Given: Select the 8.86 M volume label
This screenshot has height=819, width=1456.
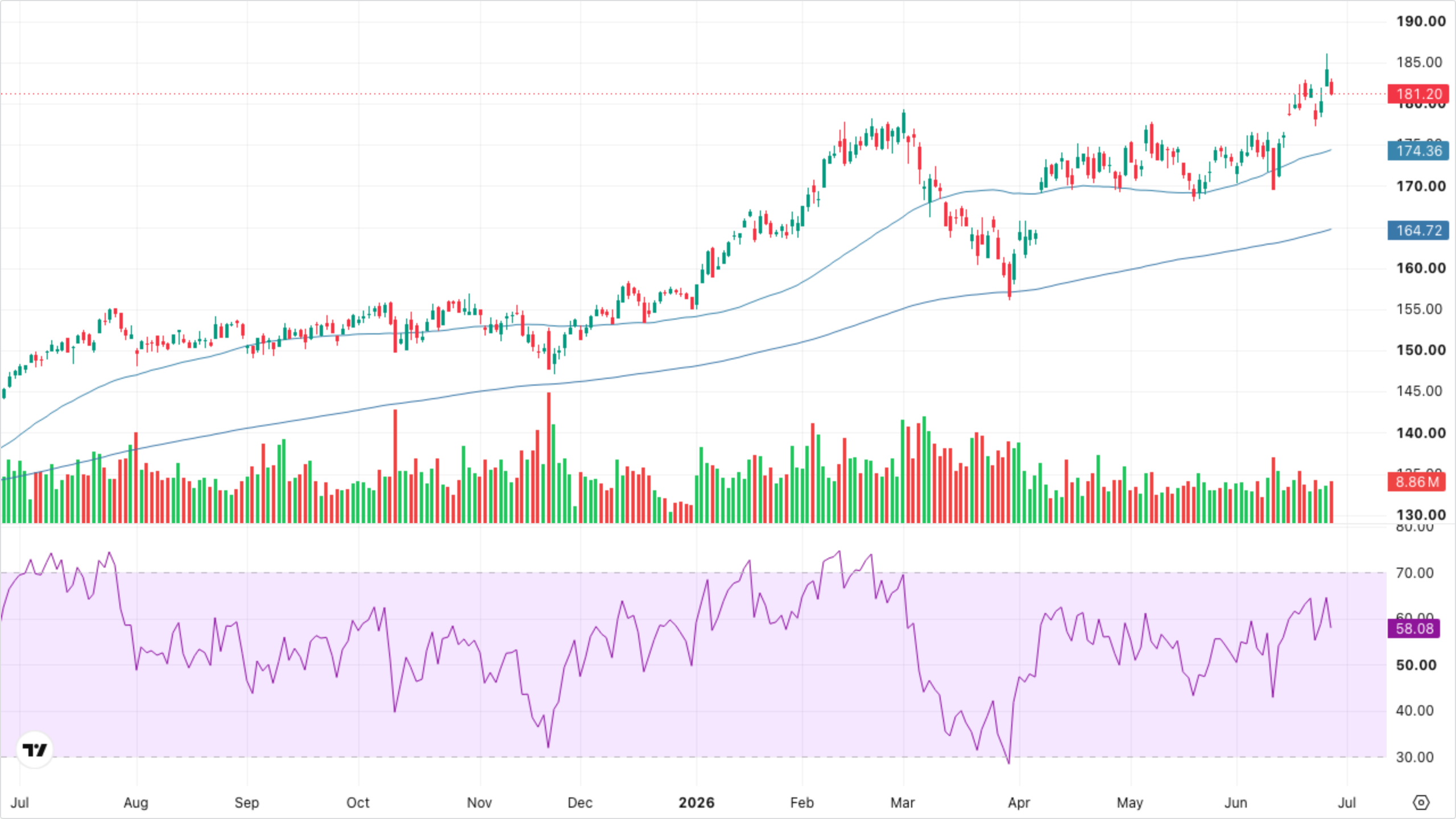Looking at the screenshot, I should [1417, 482].
